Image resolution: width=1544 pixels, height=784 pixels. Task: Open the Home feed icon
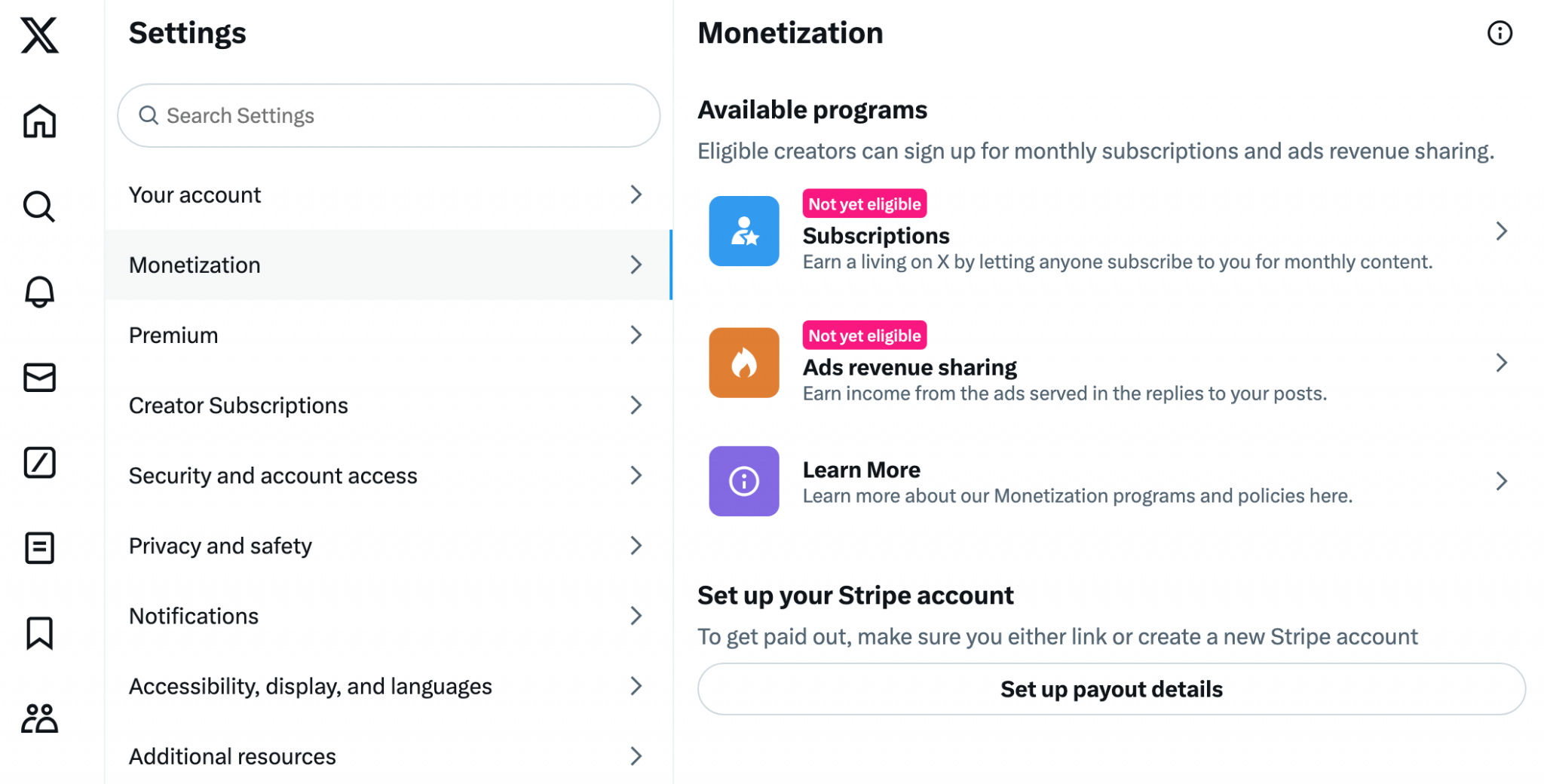coord(38,121)
